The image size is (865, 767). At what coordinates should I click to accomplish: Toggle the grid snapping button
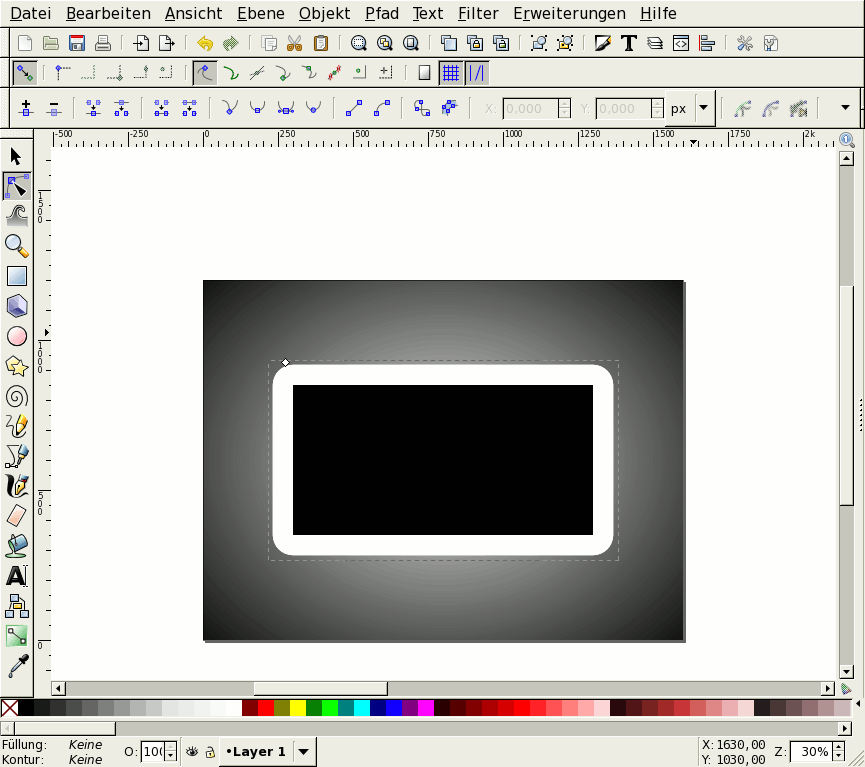(x=451, y=73)
